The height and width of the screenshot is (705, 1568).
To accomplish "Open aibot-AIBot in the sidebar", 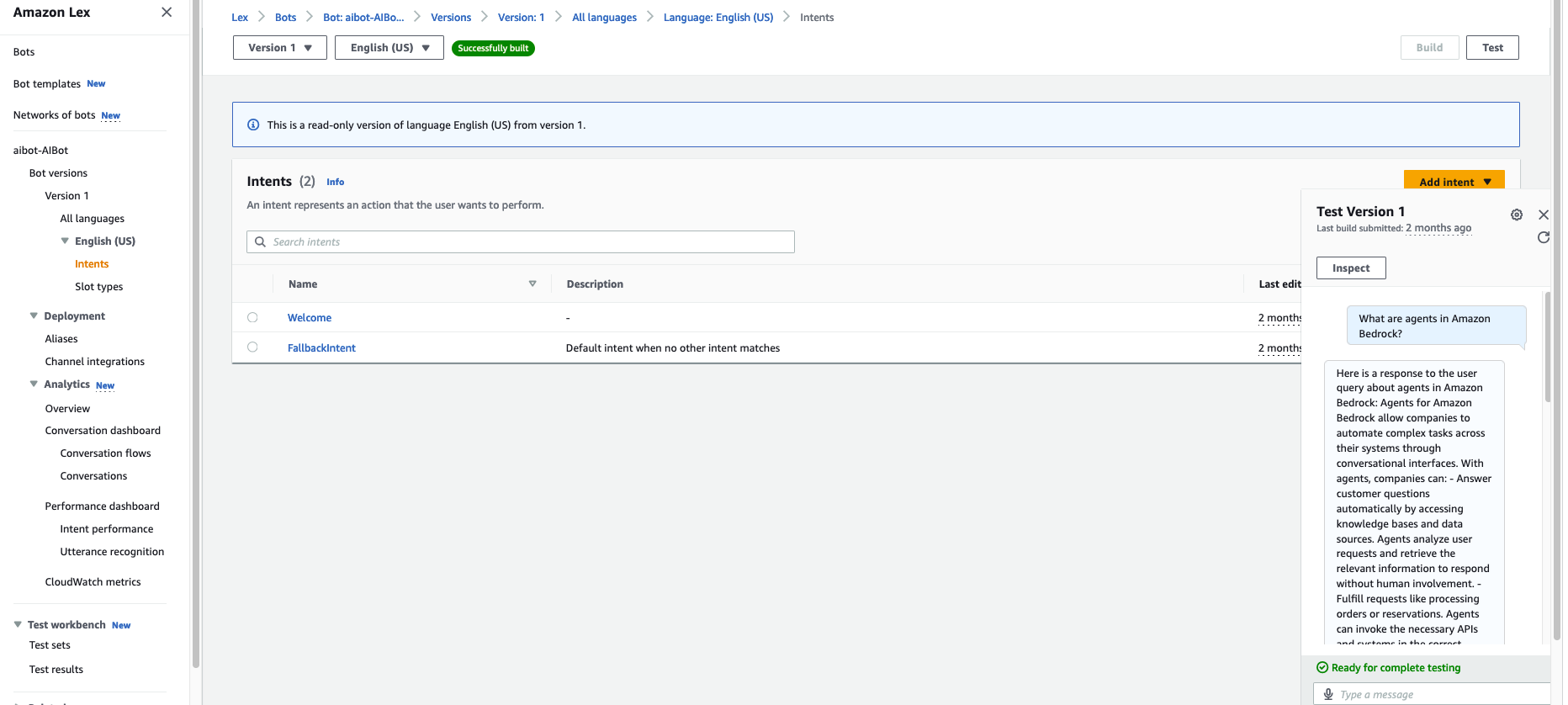I will [41, 151].
